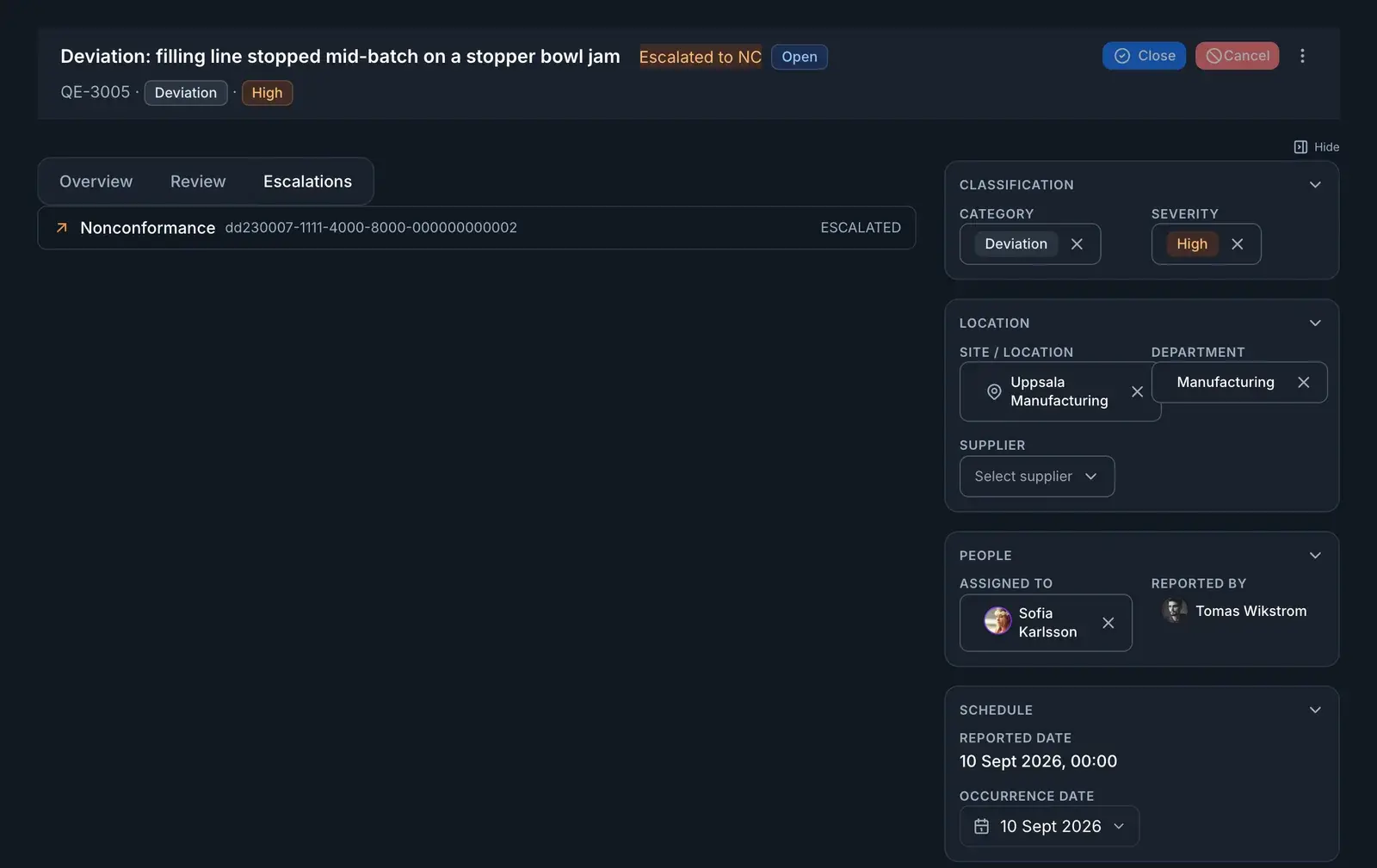This screenshot has height=868, width=1377.
Task: Click Tomas Wikstrom's avatar
Action: [x=1174, y=611]
